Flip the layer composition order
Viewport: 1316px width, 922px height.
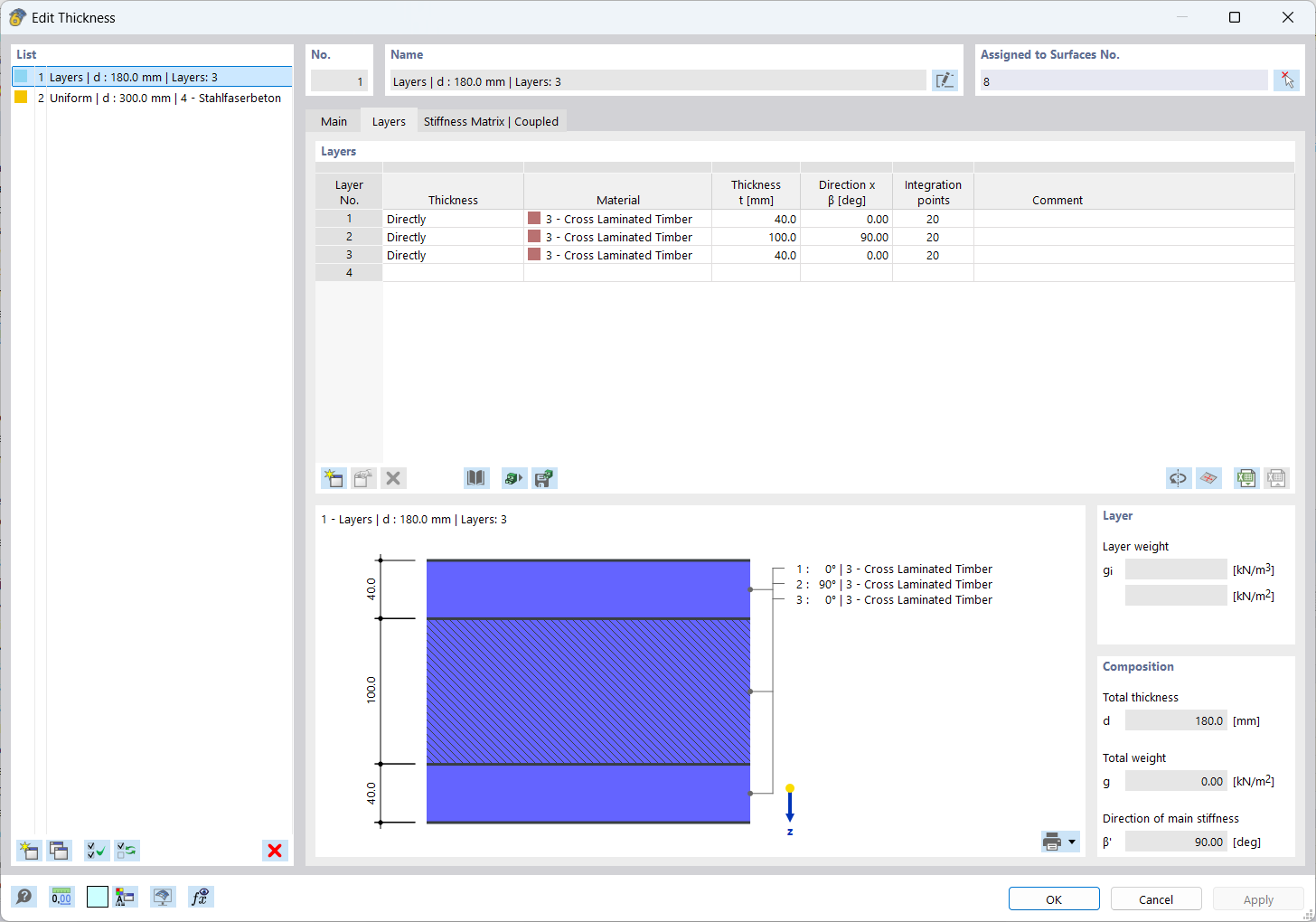1179,477
